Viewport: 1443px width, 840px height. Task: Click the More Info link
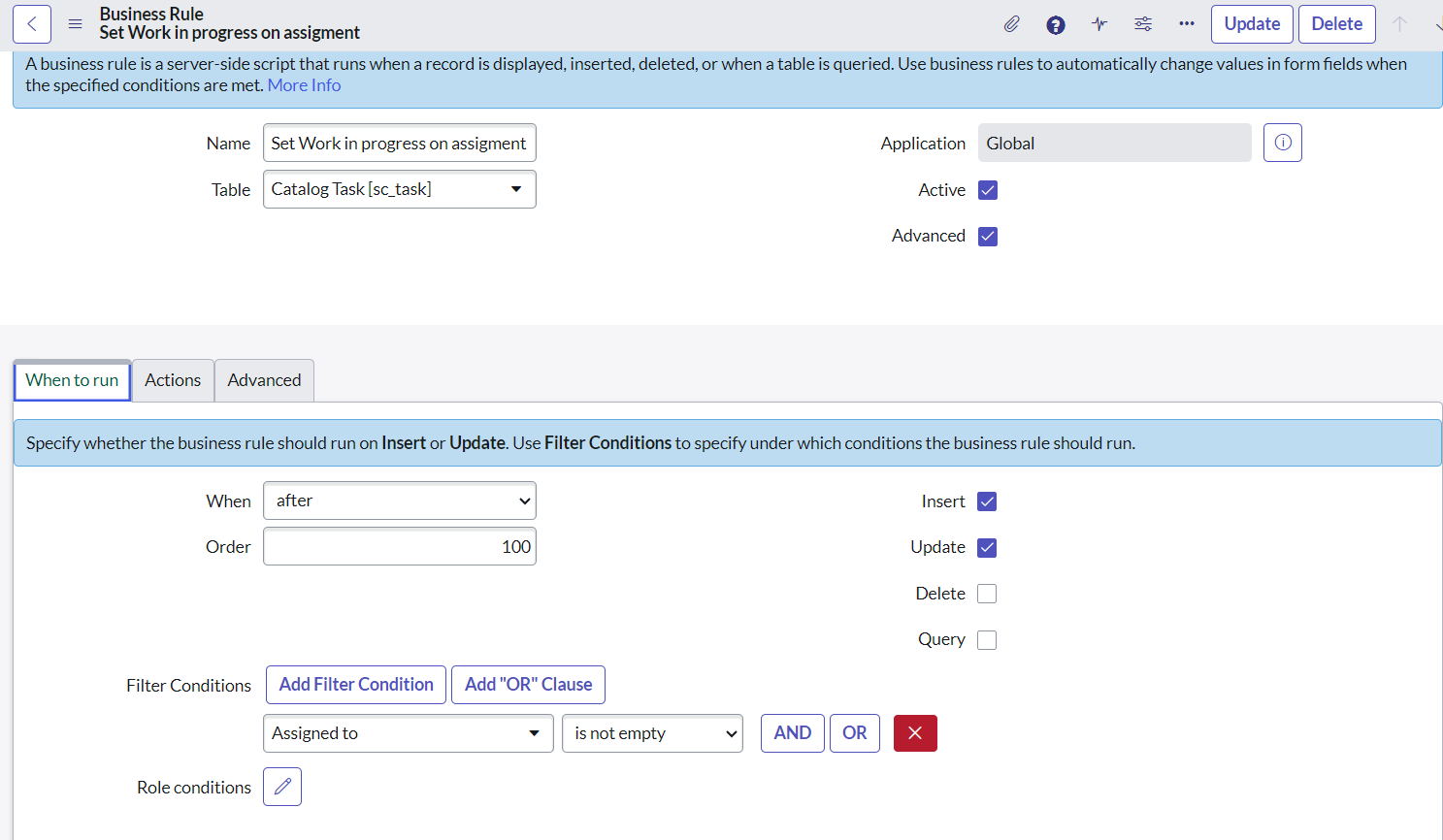(304, 84)
